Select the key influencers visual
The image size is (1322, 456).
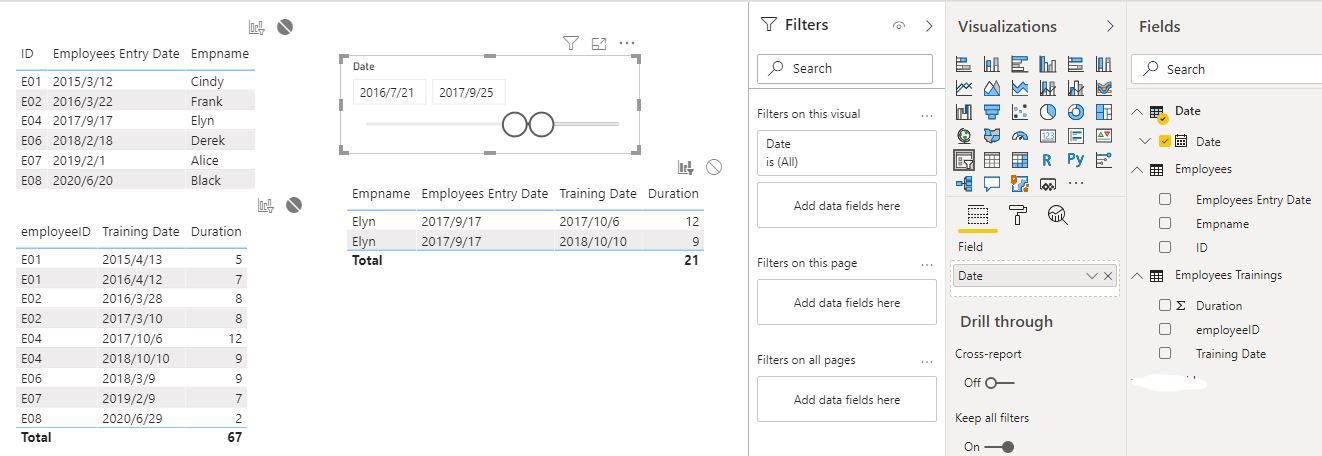tap(1104, 160)
